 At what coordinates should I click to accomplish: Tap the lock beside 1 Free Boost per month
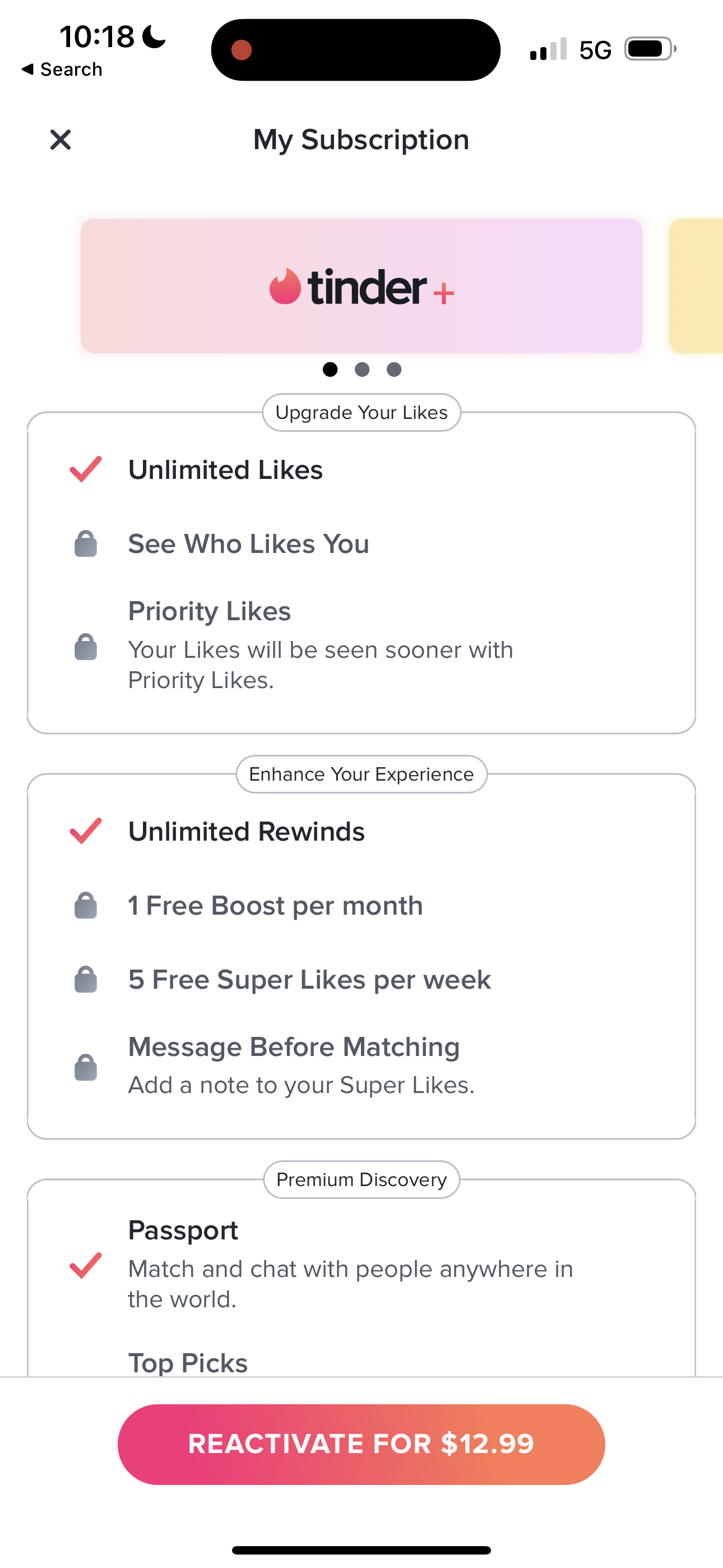tap(86, 906)
